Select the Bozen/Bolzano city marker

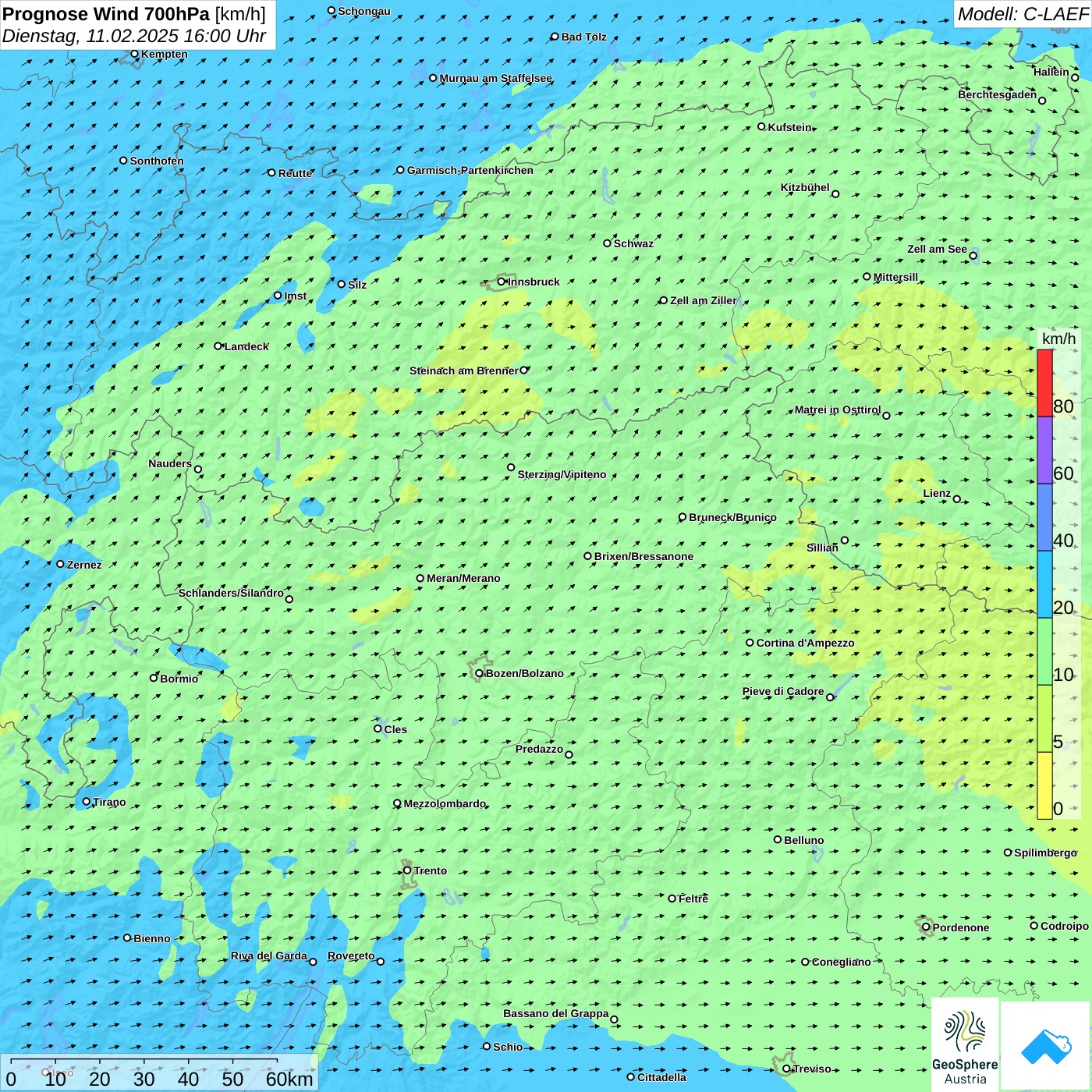coord(480,673)
